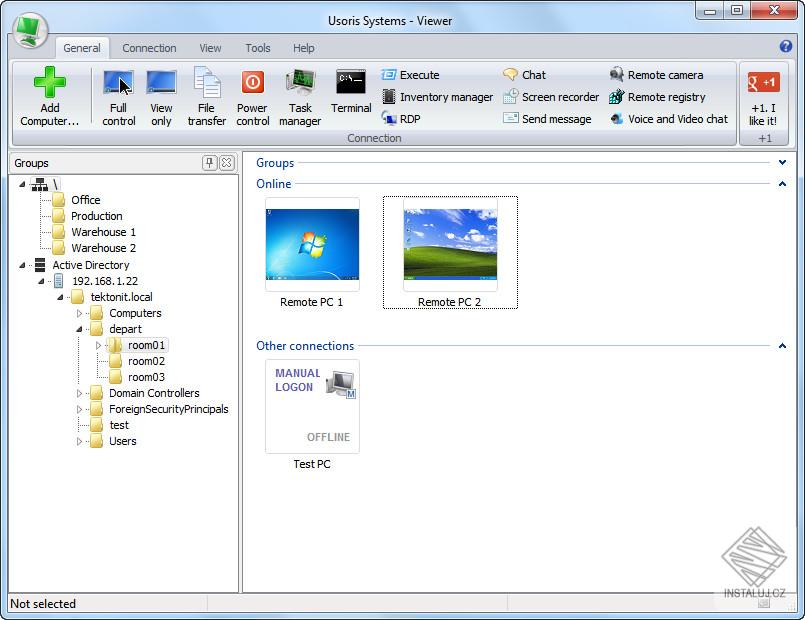Screen dimensions: 805x620
Task: Open the Remote camera feature
Action: [664, 75]
